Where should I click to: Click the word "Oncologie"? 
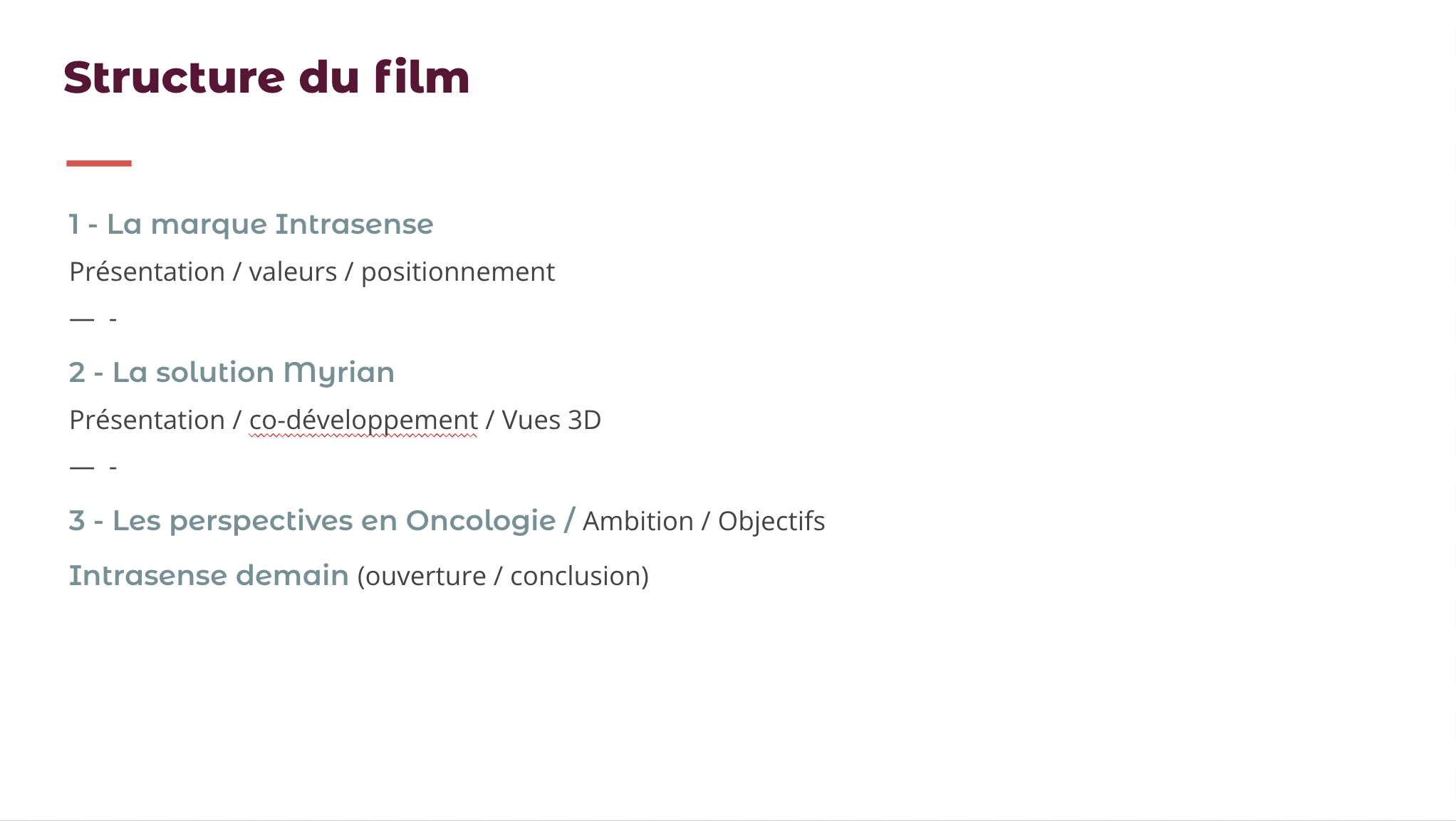coord(481,522)
